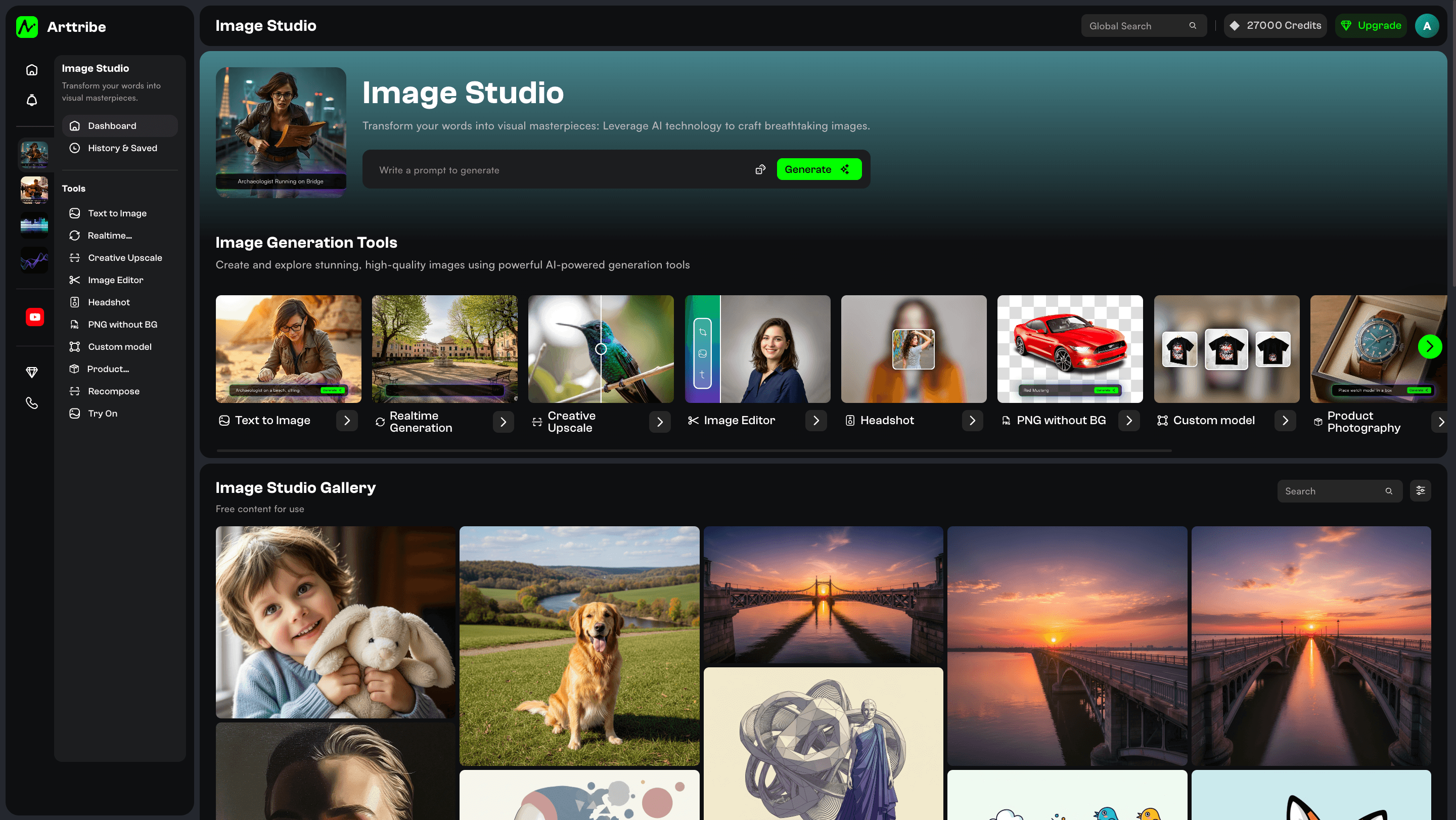Click the audio waveform thumbnail in left rail
Image resolution: width=1456 pixels, height=820 pixels.
(x=34, y=224)
